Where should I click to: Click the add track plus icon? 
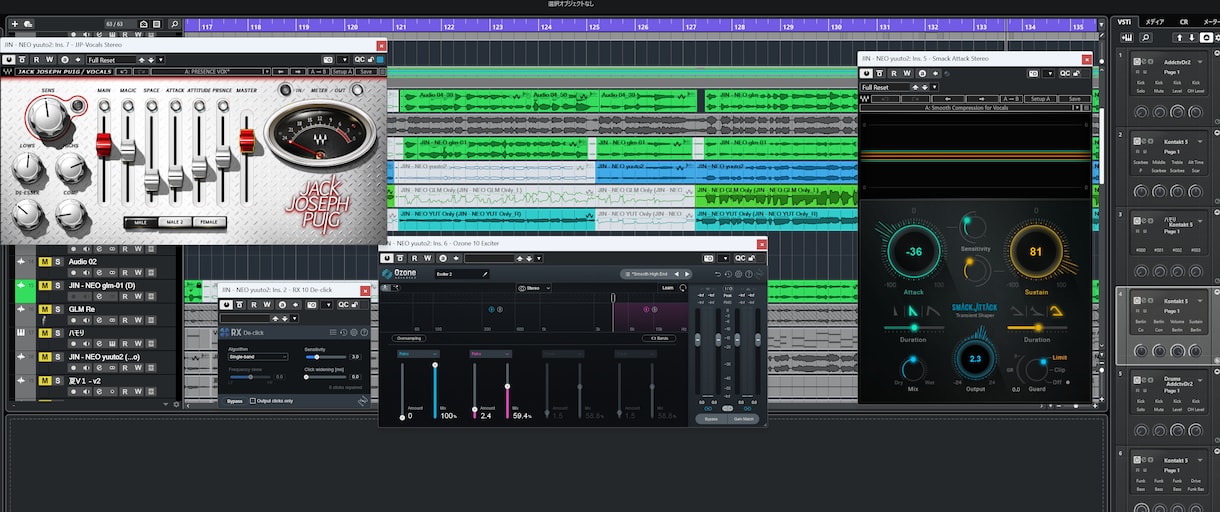15,23
